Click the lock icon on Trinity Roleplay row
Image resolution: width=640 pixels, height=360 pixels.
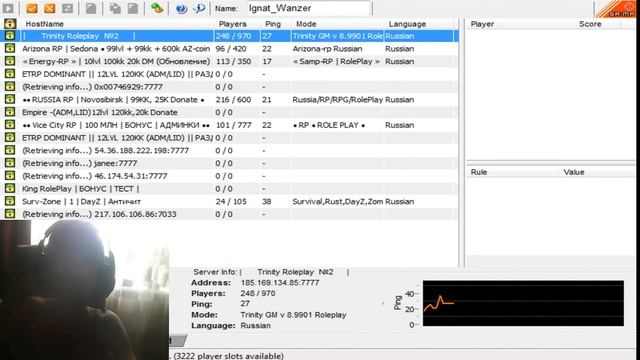tap(10, 36)
